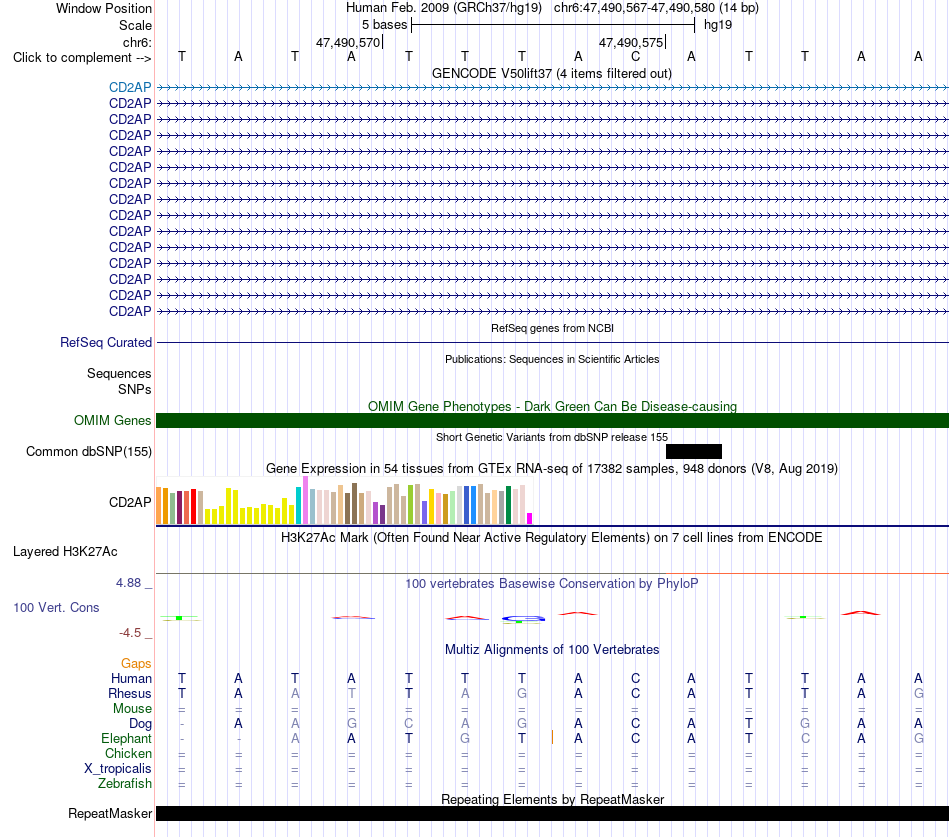
Task: Open the '100 Vert. Cons' track label
Action: click(56, 607)
